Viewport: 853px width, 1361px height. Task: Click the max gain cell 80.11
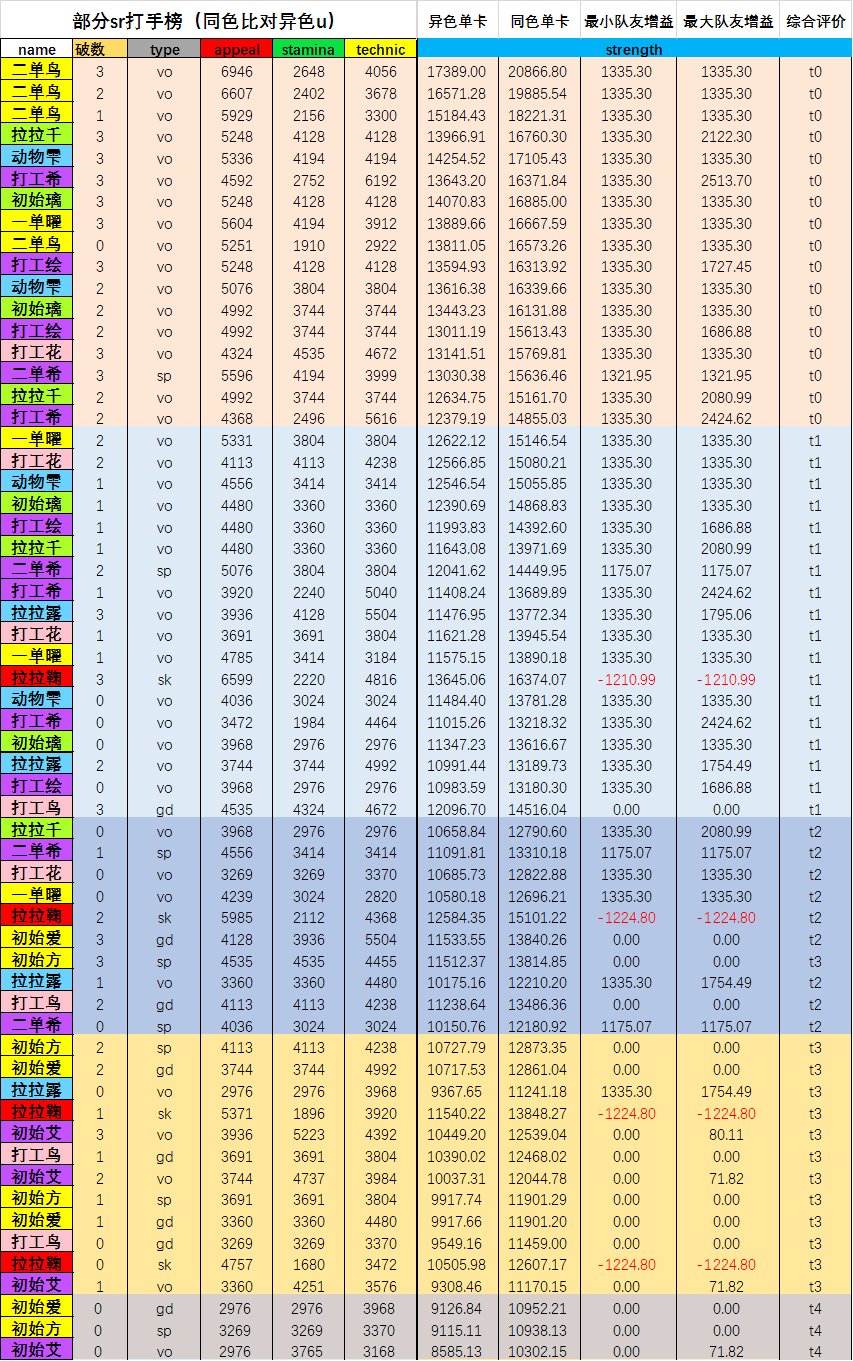(727, 1134)
